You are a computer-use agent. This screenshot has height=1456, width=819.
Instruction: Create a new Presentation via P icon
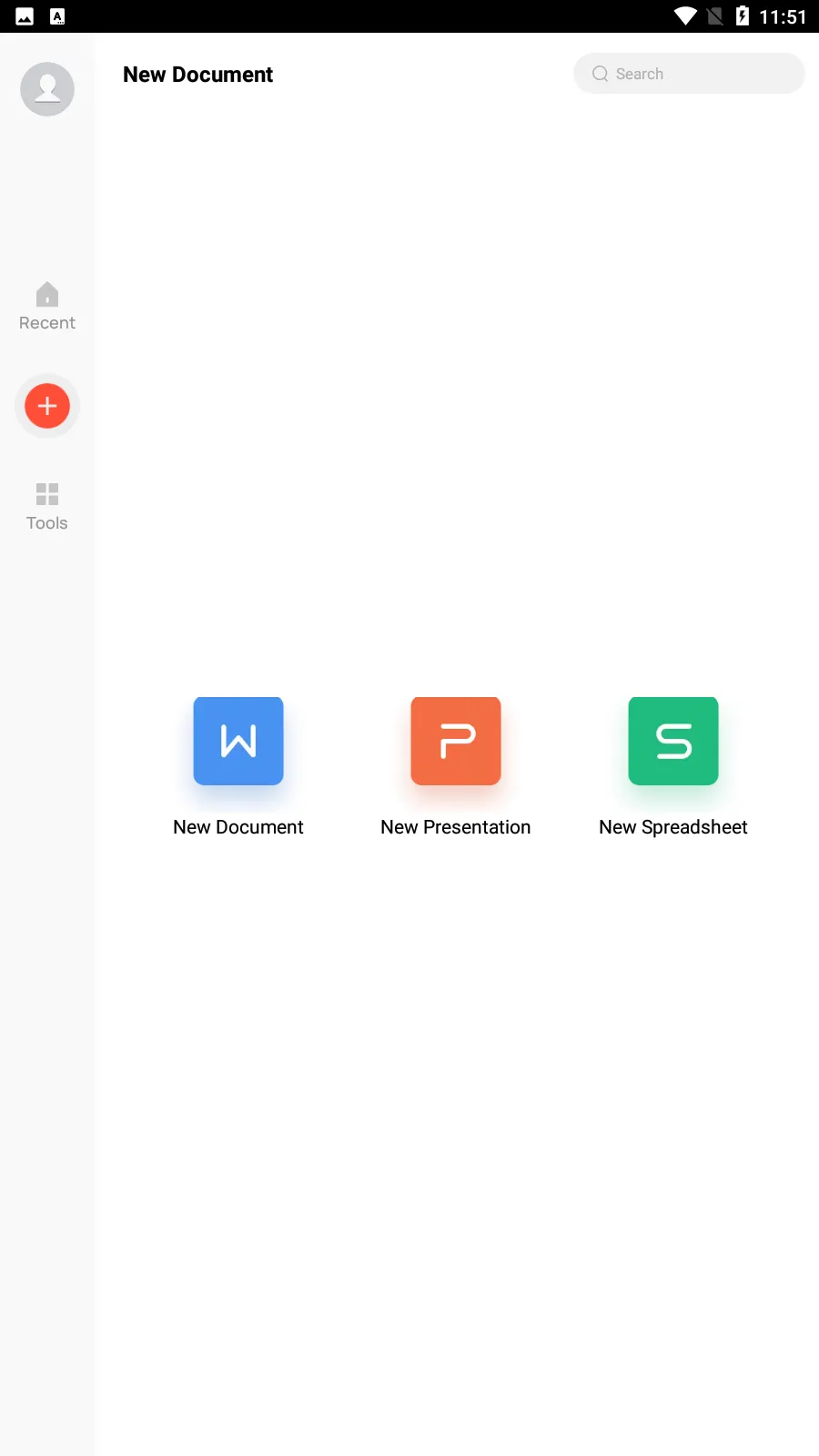pos(456,741)
